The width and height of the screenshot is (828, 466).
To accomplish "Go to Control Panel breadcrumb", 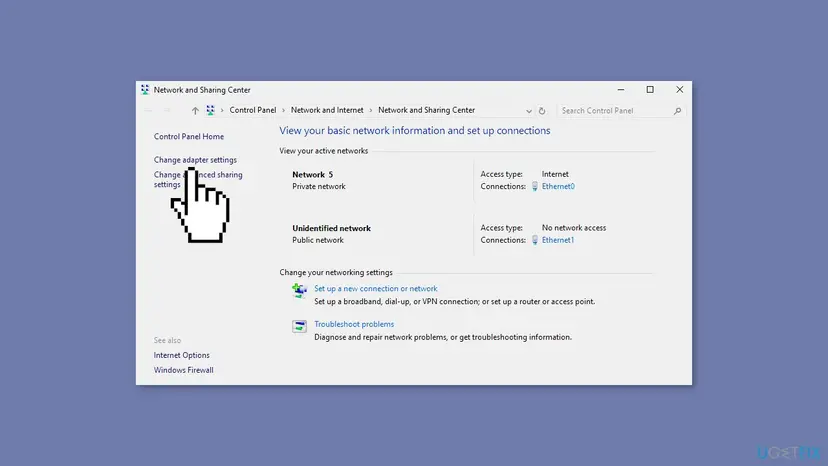I will [x=253, y=110].
